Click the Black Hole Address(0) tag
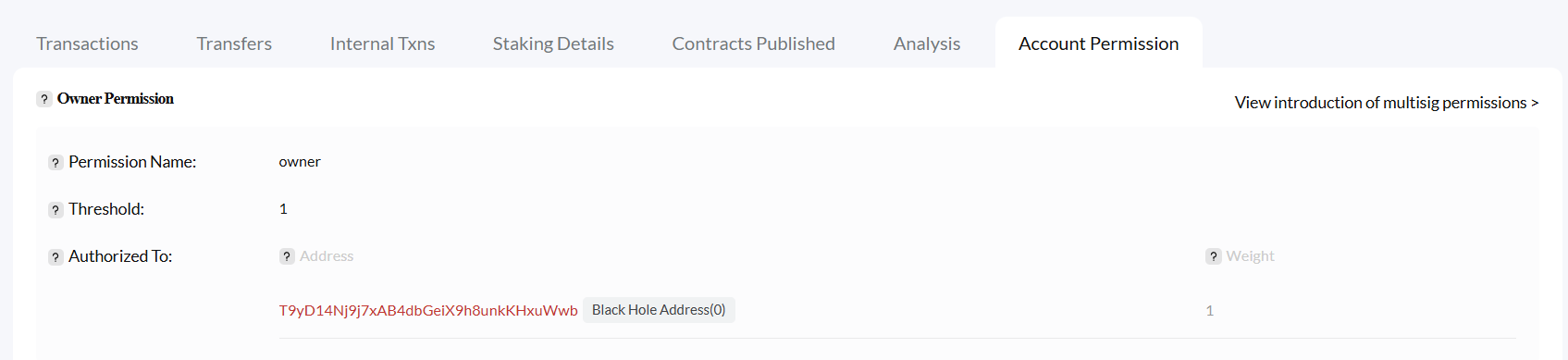Viewport: 1568px width, 360px height. pos(659,310)
